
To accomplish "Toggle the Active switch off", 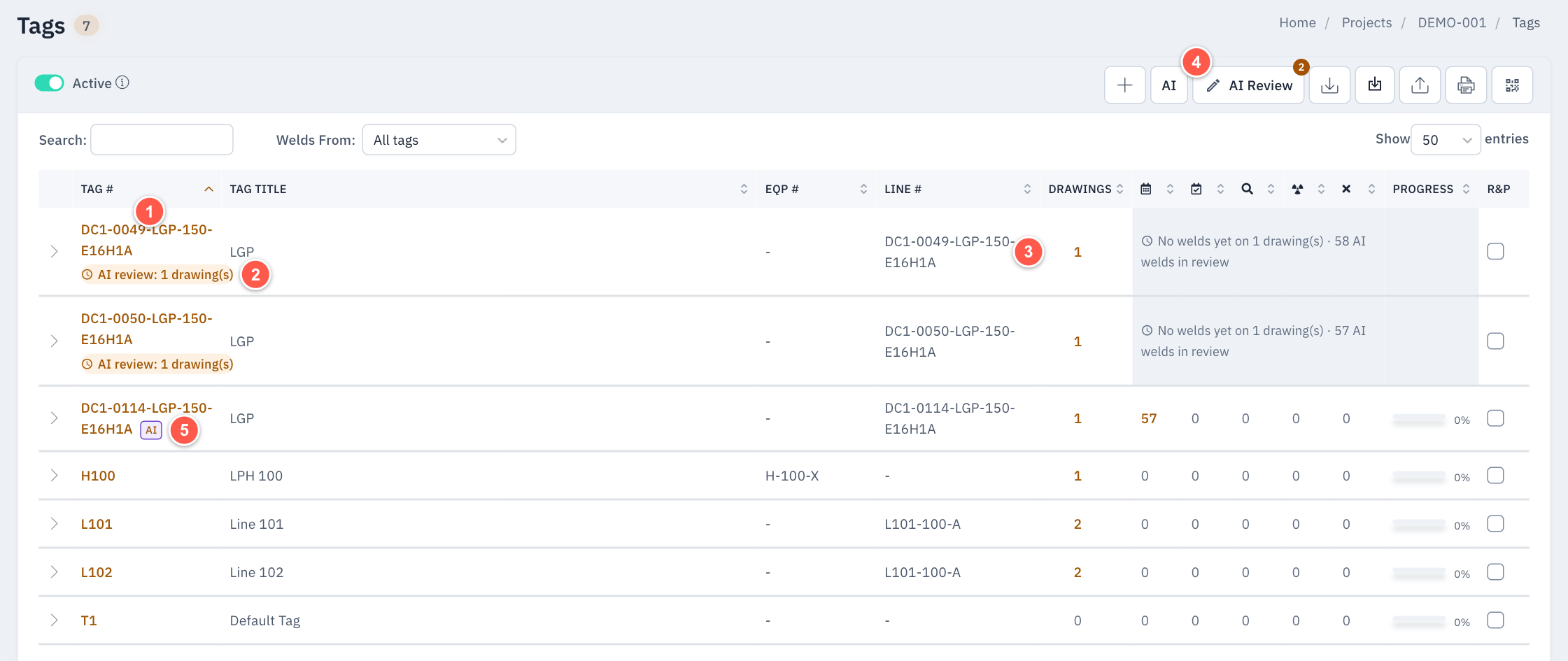I will [49, 83].
